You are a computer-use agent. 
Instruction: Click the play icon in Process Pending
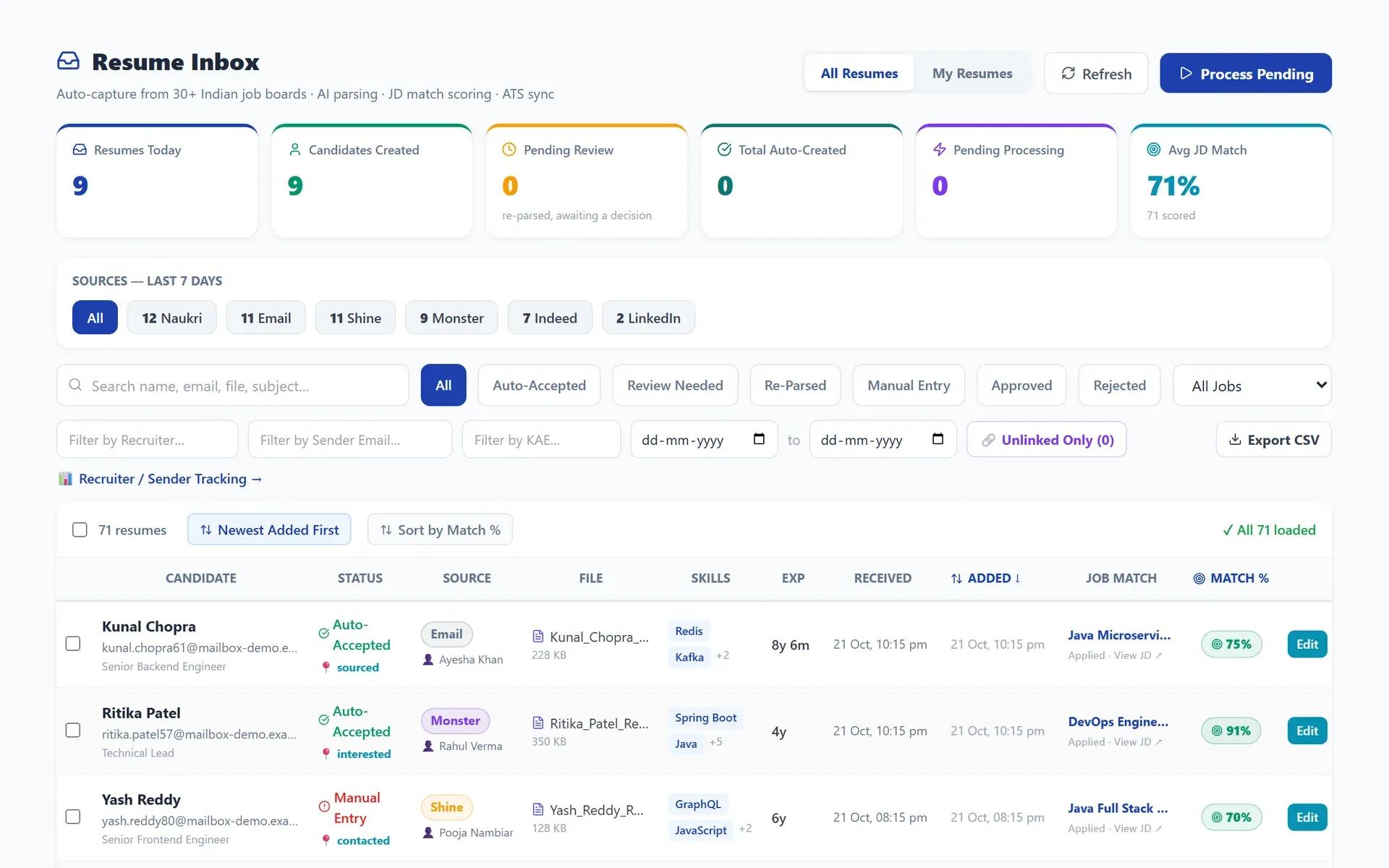tap(1186, 73)
